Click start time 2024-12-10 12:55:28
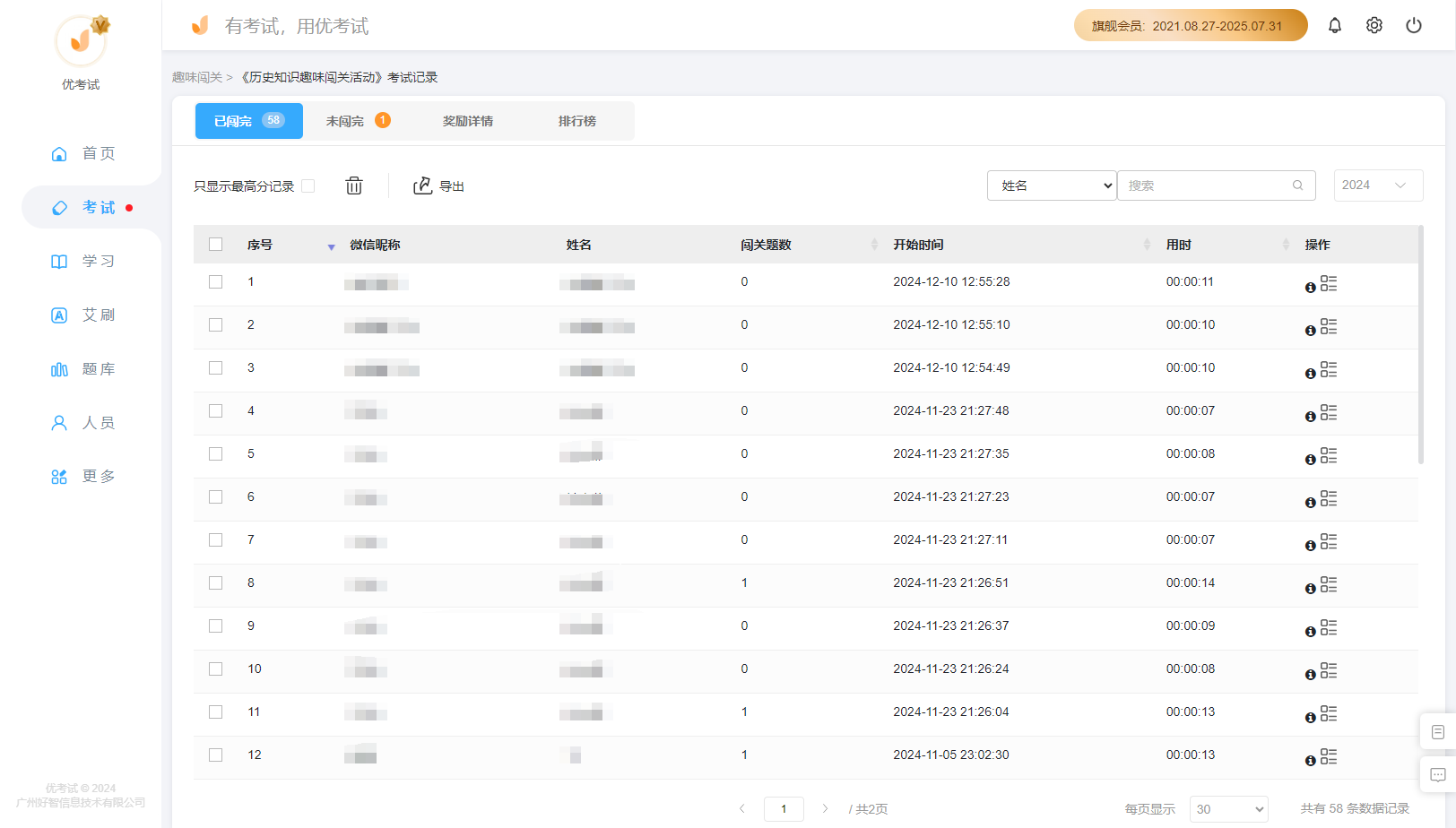 (951, 282)
